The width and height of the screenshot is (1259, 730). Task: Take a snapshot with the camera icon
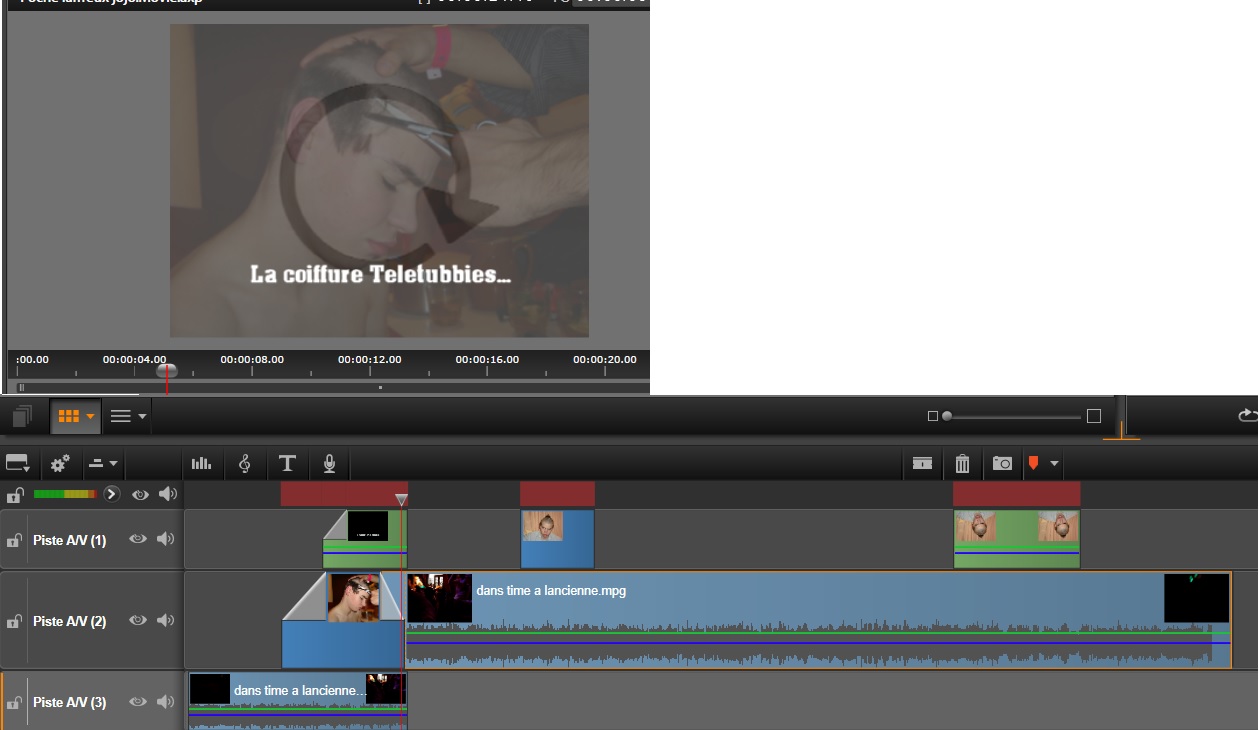point(1002,463)
